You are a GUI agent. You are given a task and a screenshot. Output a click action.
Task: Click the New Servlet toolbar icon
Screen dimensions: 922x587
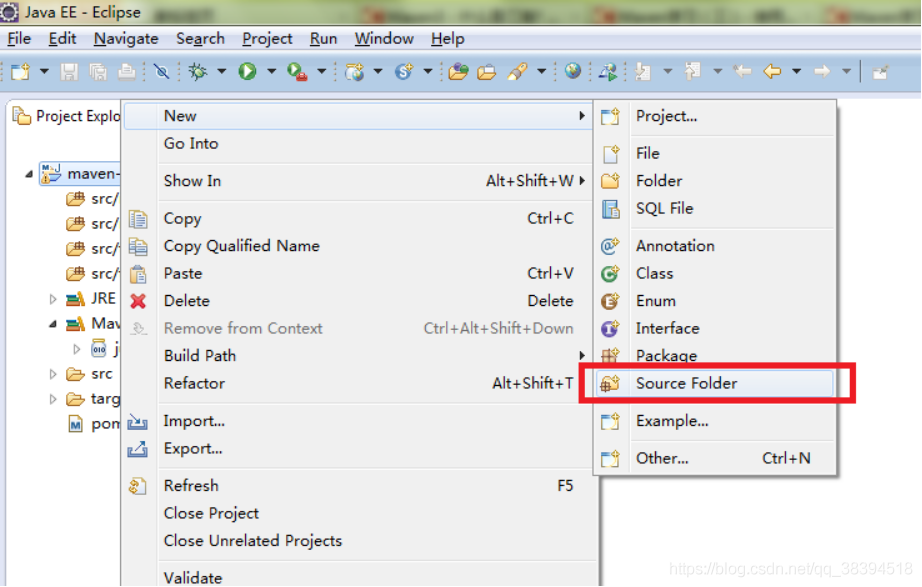click(x=404, y=72)
